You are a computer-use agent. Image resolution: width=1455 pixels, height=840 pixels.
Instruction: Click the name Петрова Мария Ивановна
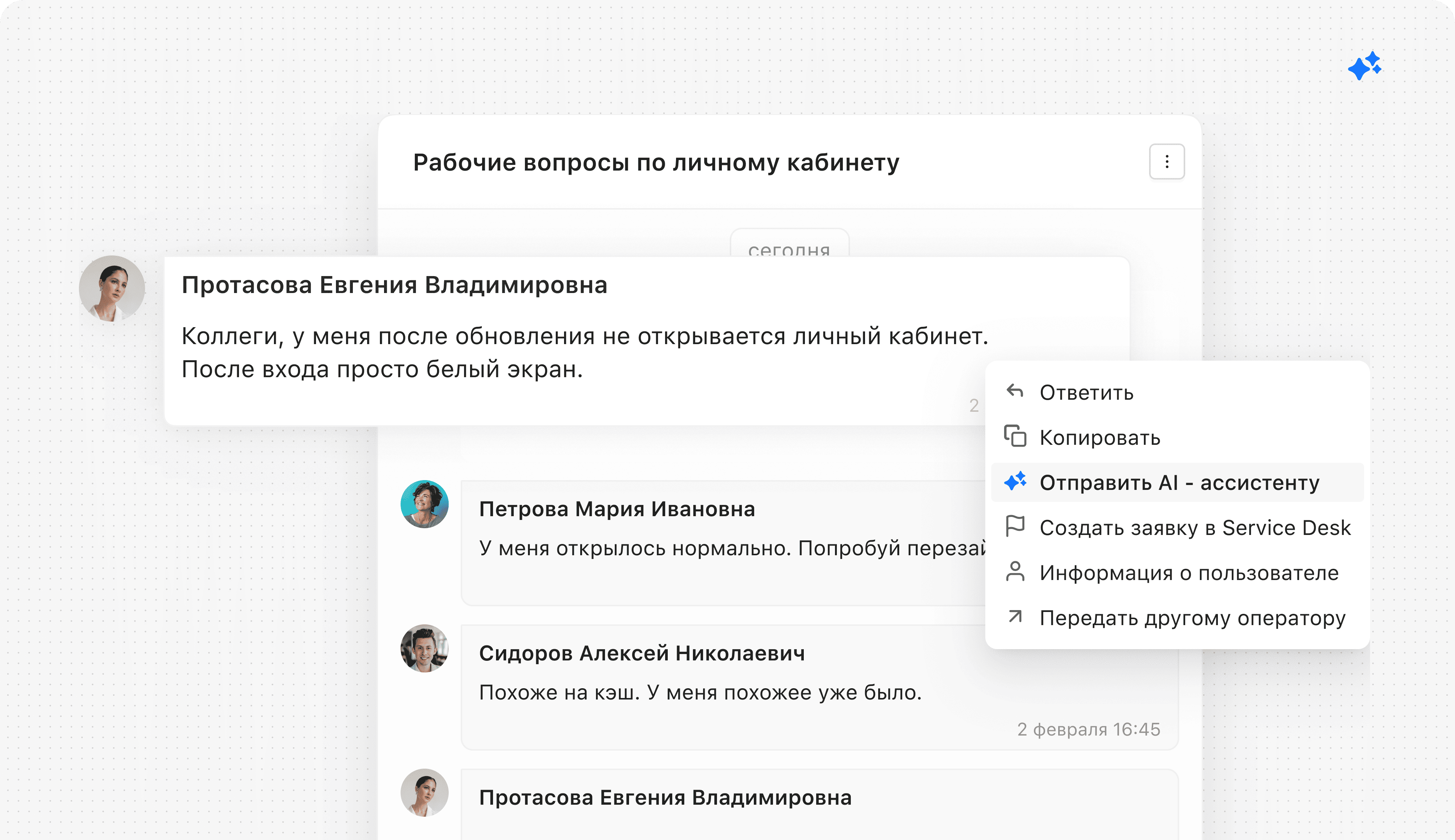click(x=617, y=509)
